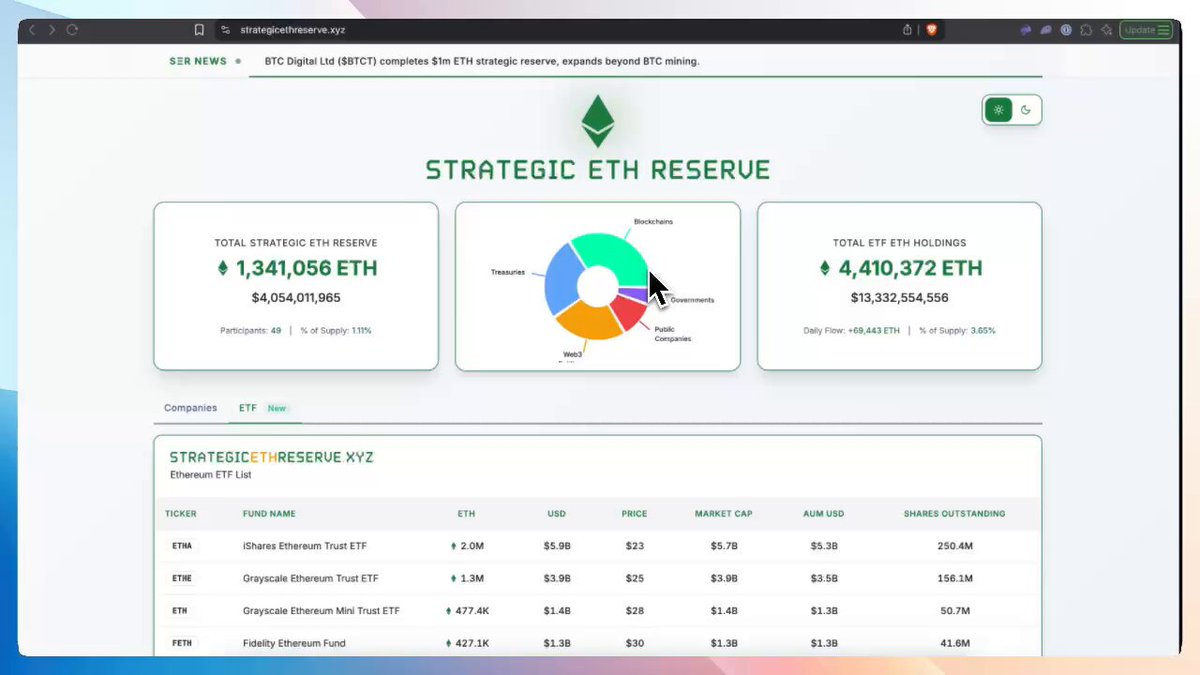1200x675 pixels.
Task: Click the 427.1K ETH value
Action: [x=473, y=643]
